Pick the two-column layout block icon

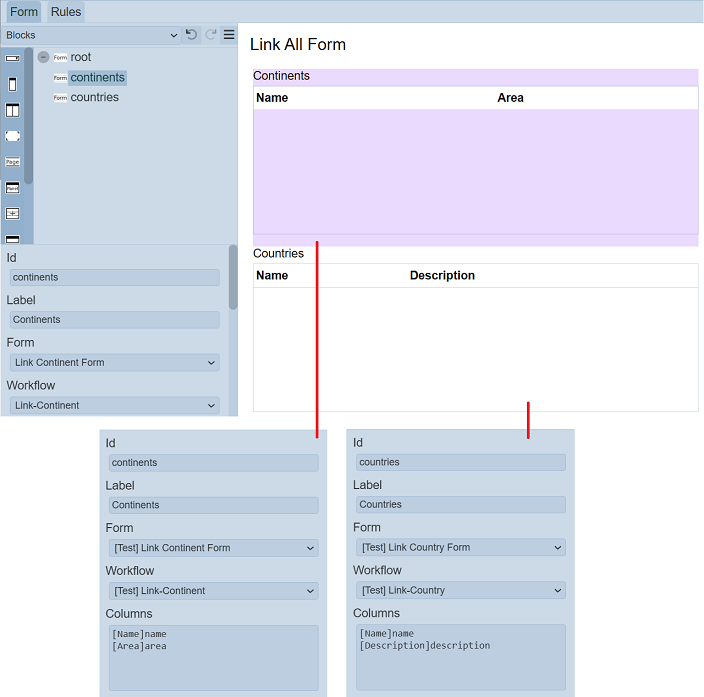coord(13,110)
